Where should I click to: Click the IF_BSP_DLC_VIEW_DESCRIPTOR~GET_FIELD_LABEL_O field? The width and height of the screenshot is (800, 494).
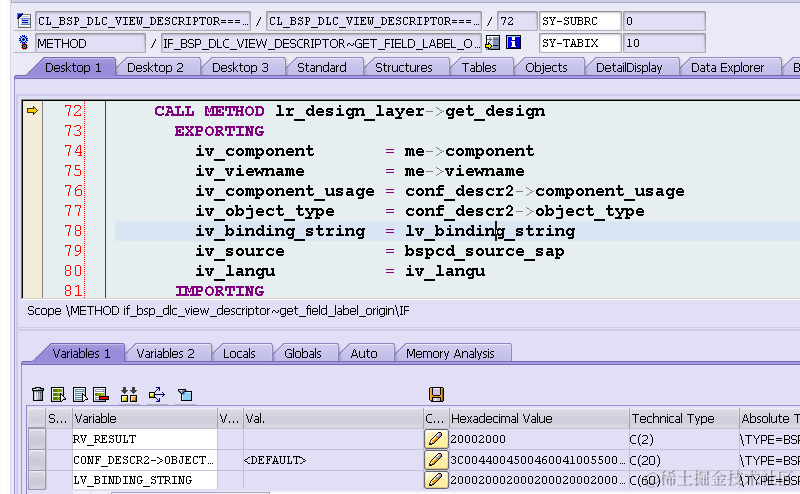[x=320, y=43]
